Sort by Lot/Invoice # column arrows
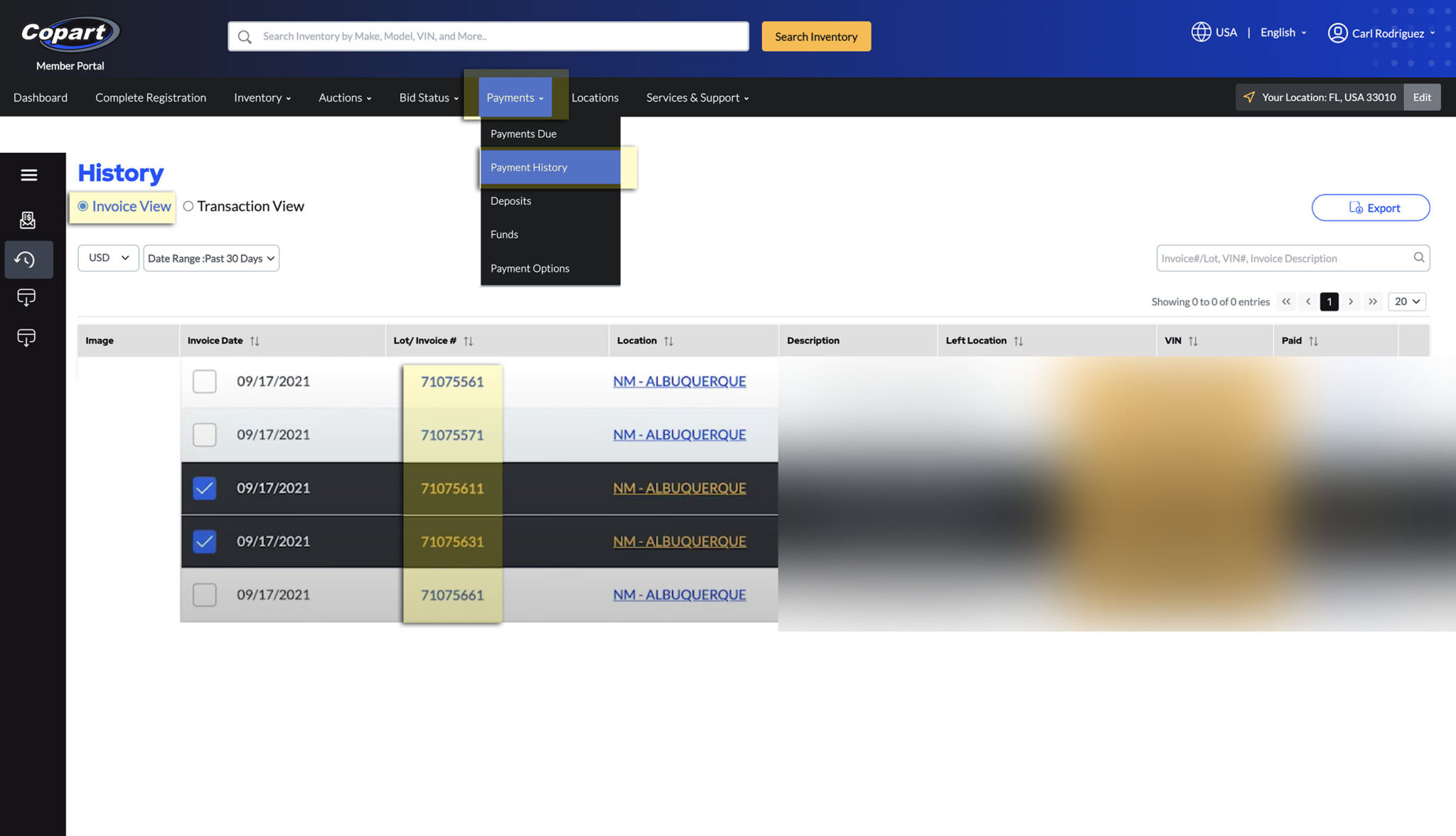 coord(469,341)
